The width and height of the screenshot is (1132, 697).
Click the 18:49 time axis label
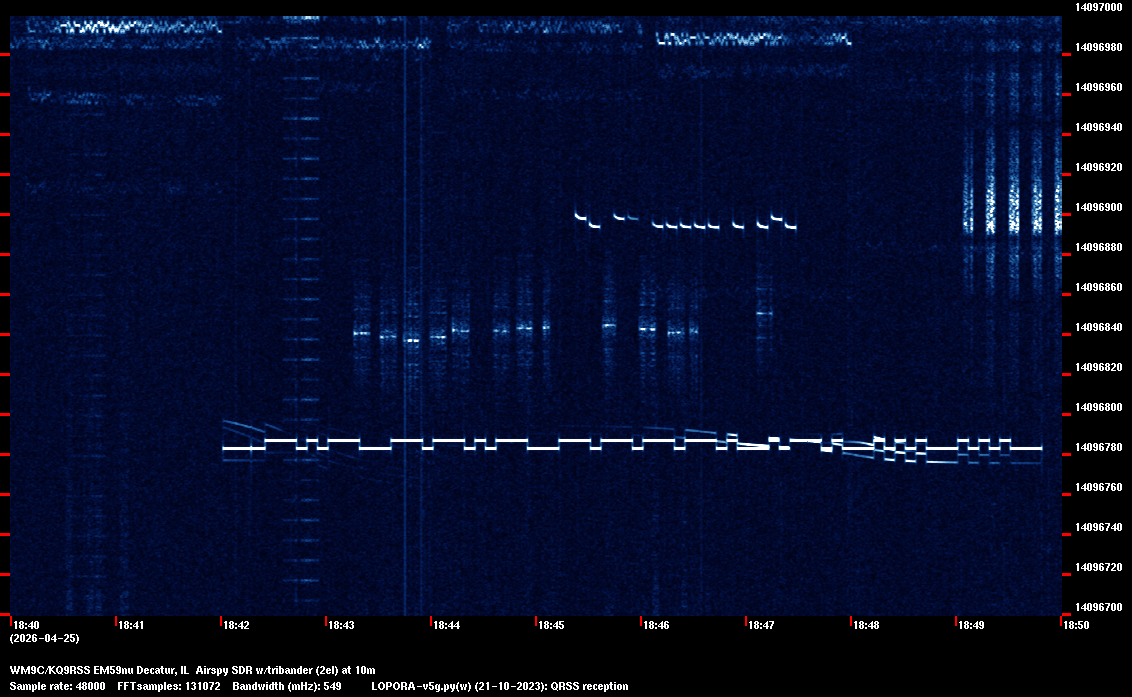pyautogui.click(x=972, y=625)
